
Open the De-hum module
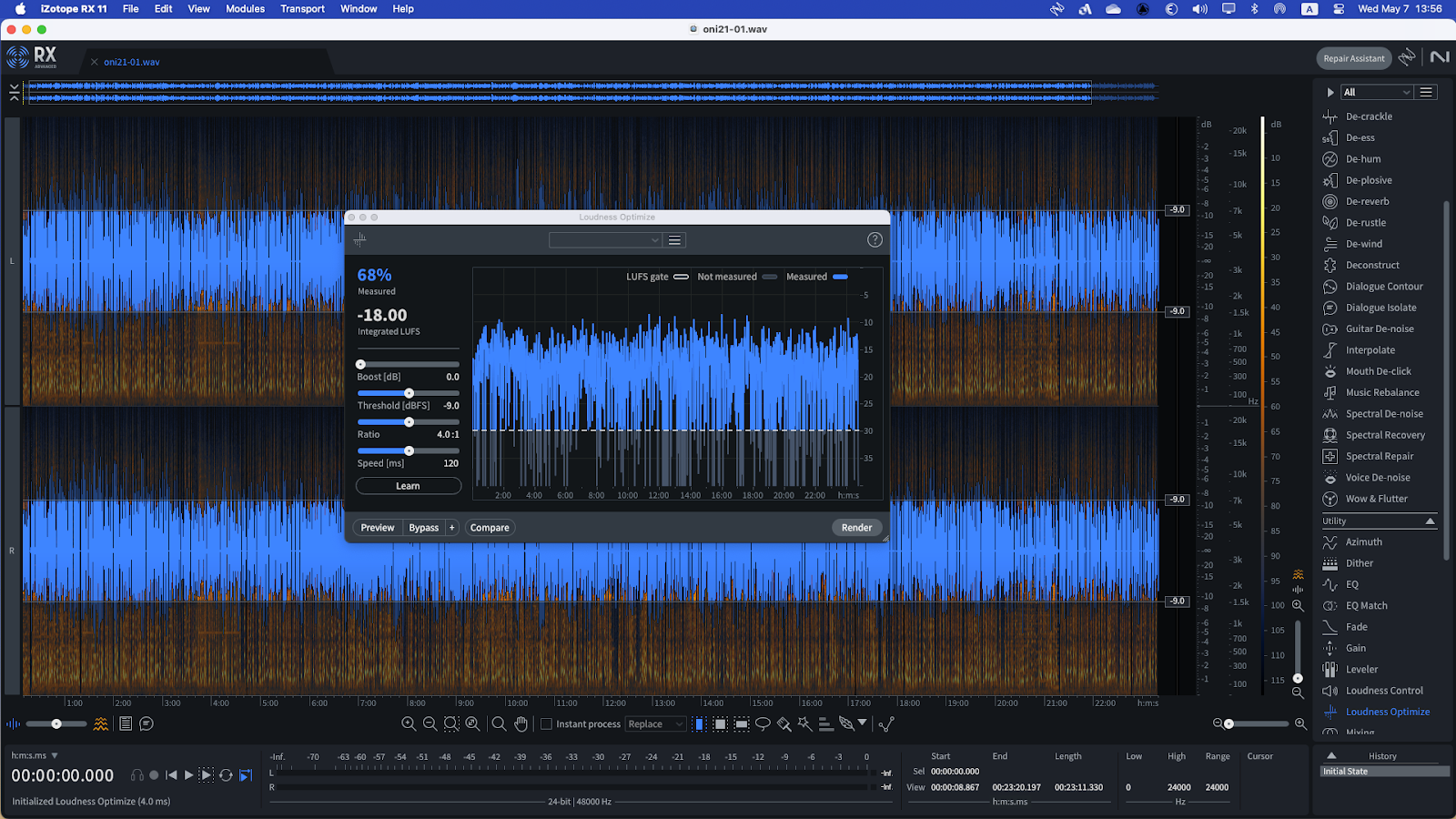(x=1362, y=159)
